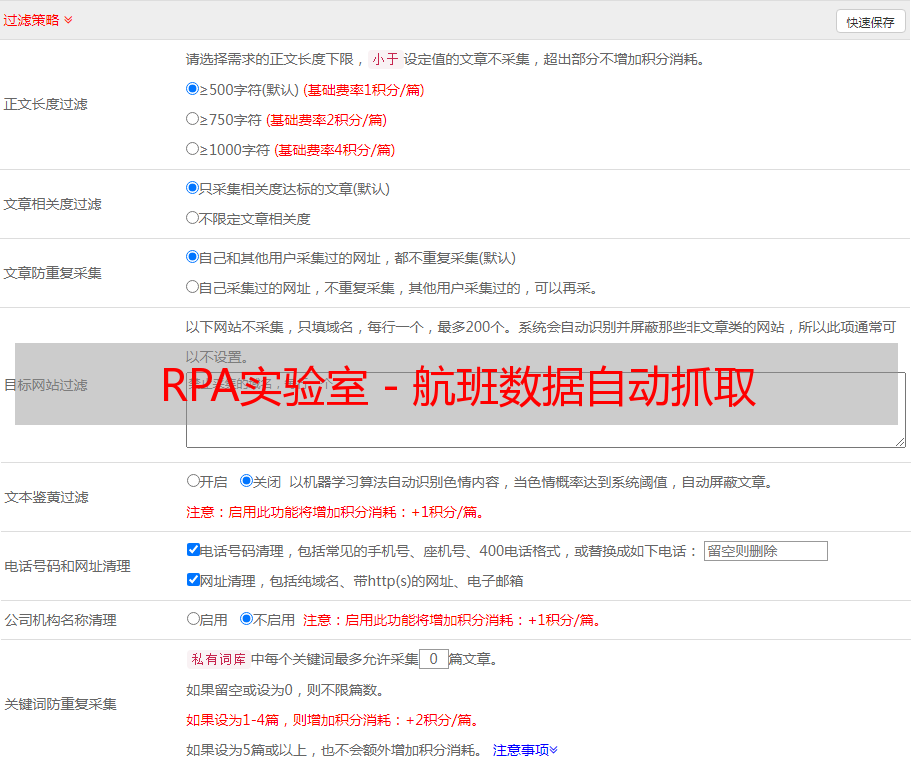Enable 公司机构名称清理 with 启用
This screenshot has width=912, height=768.
193,619
